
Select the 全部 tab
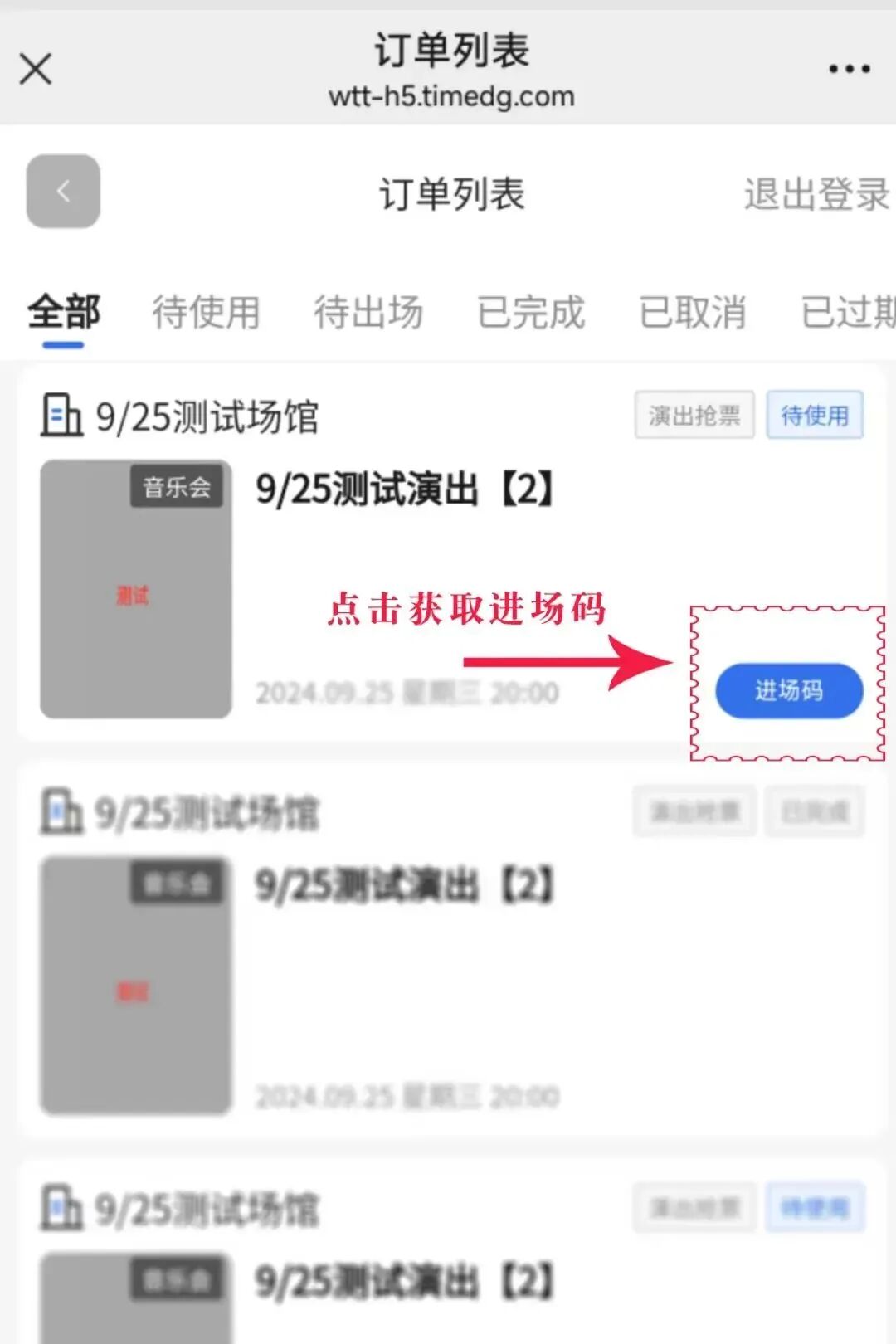pyautogui.click(x=64, y=312)
